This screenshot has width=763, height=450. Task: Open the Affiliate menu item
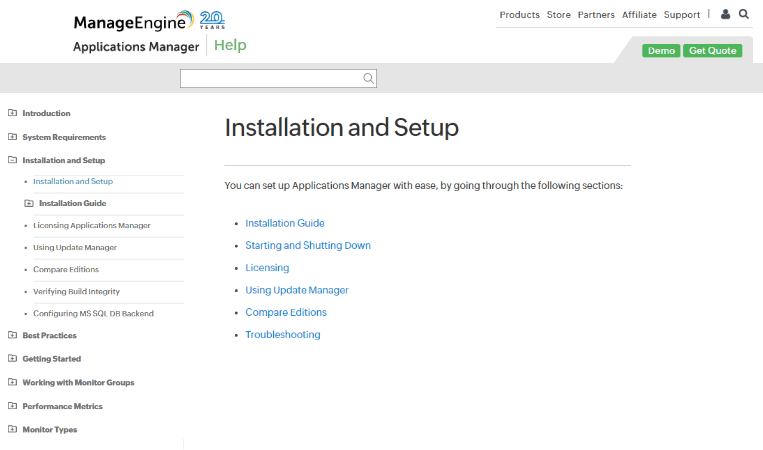click(x=639, y=15)
